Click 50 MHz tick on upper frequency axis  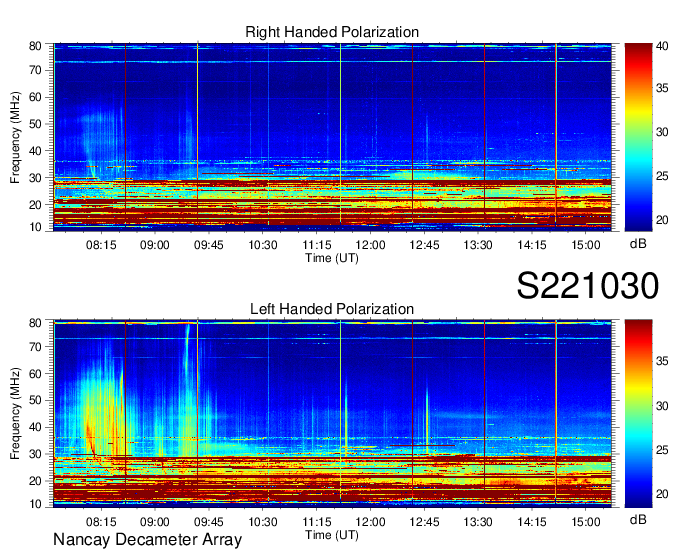point(35,124)
